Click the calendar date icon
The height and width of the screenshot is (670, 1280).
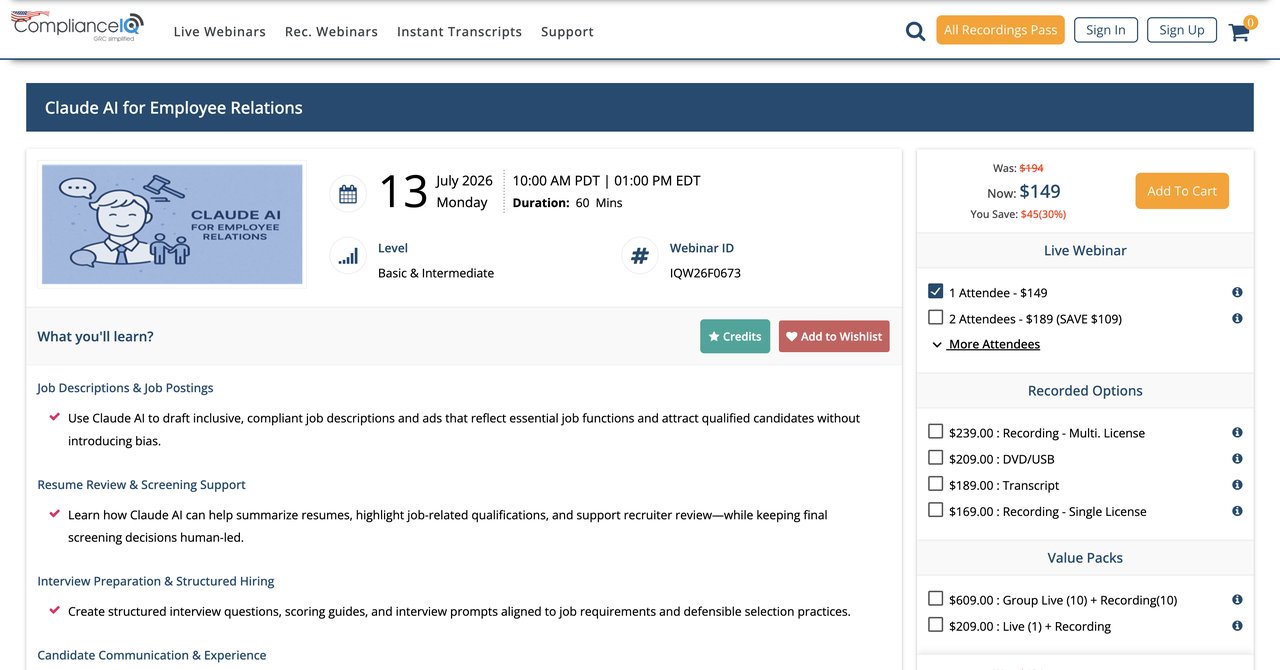[348, 194]
